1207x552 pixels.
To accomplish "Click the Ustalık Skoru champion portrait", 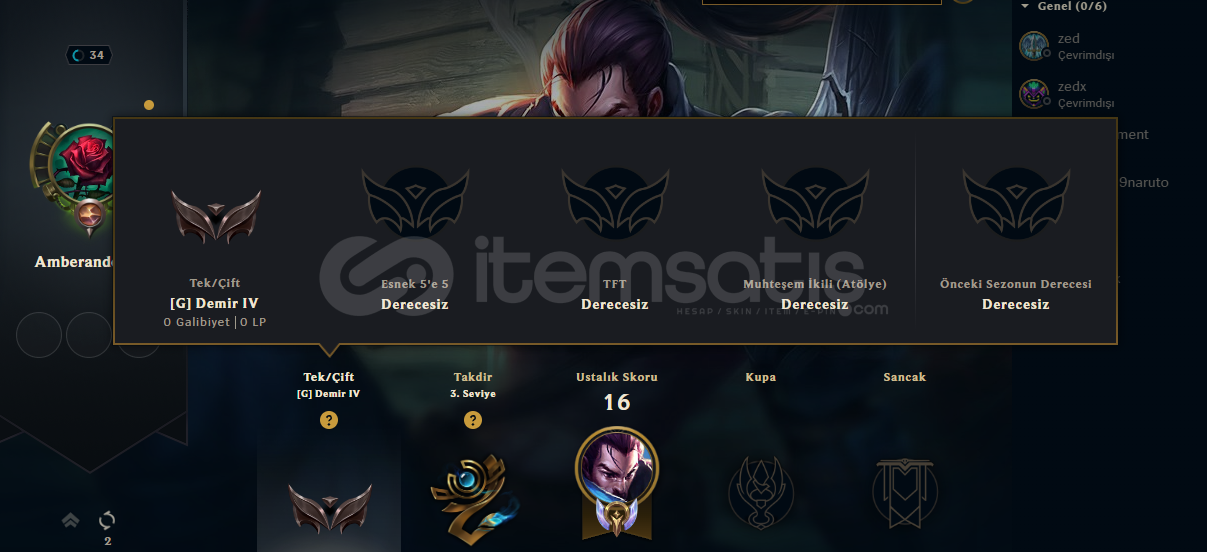I will click(617, 468).
